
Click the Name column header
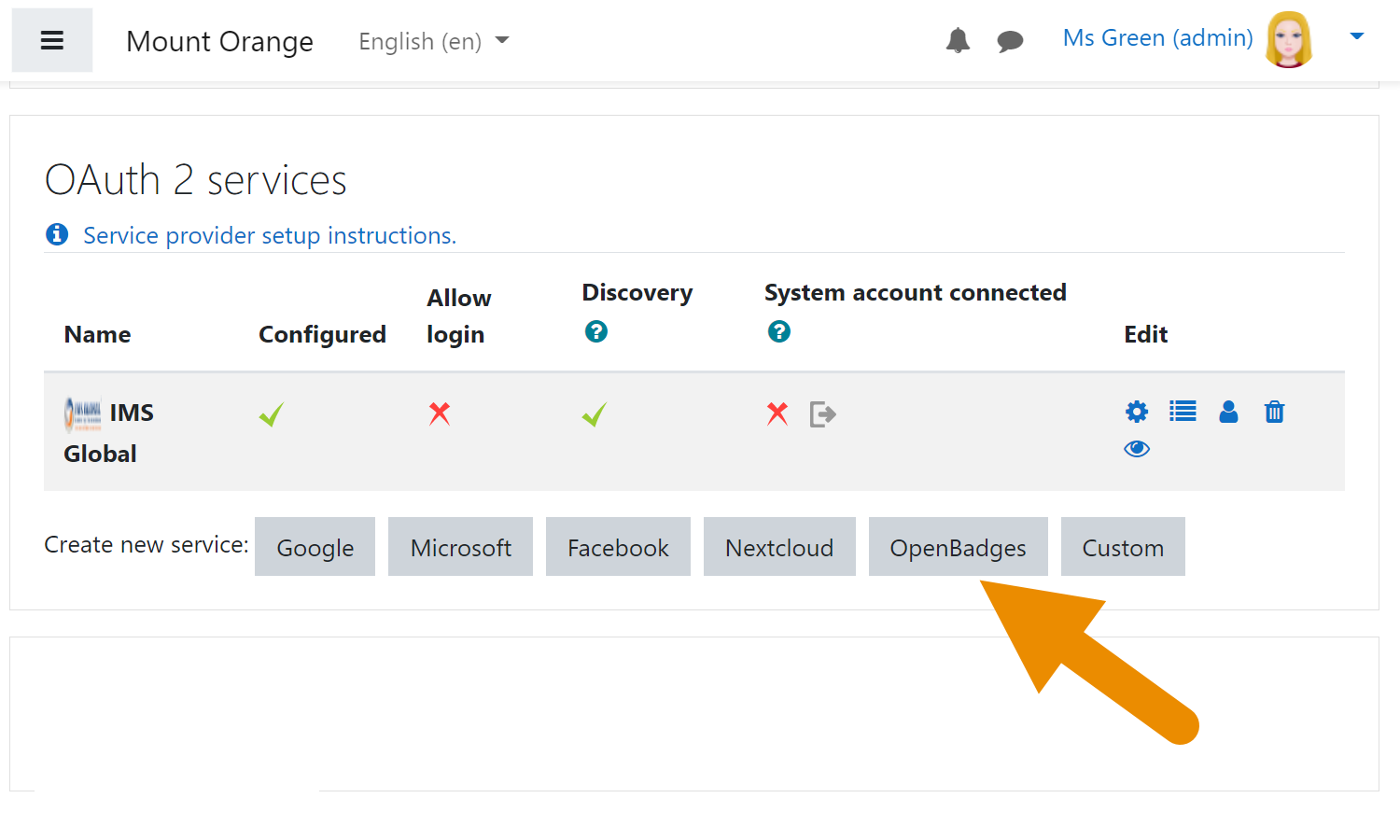tap(97, 334)
